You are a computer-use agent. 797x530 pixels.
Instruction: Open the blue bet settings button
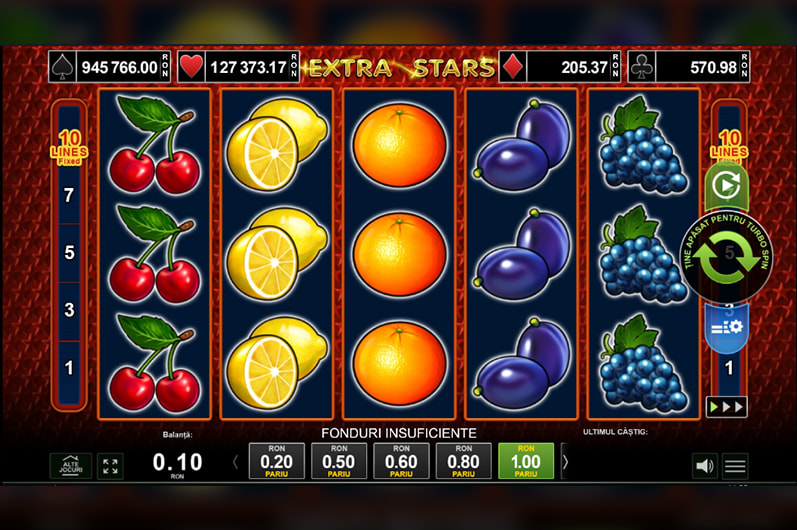726,327
